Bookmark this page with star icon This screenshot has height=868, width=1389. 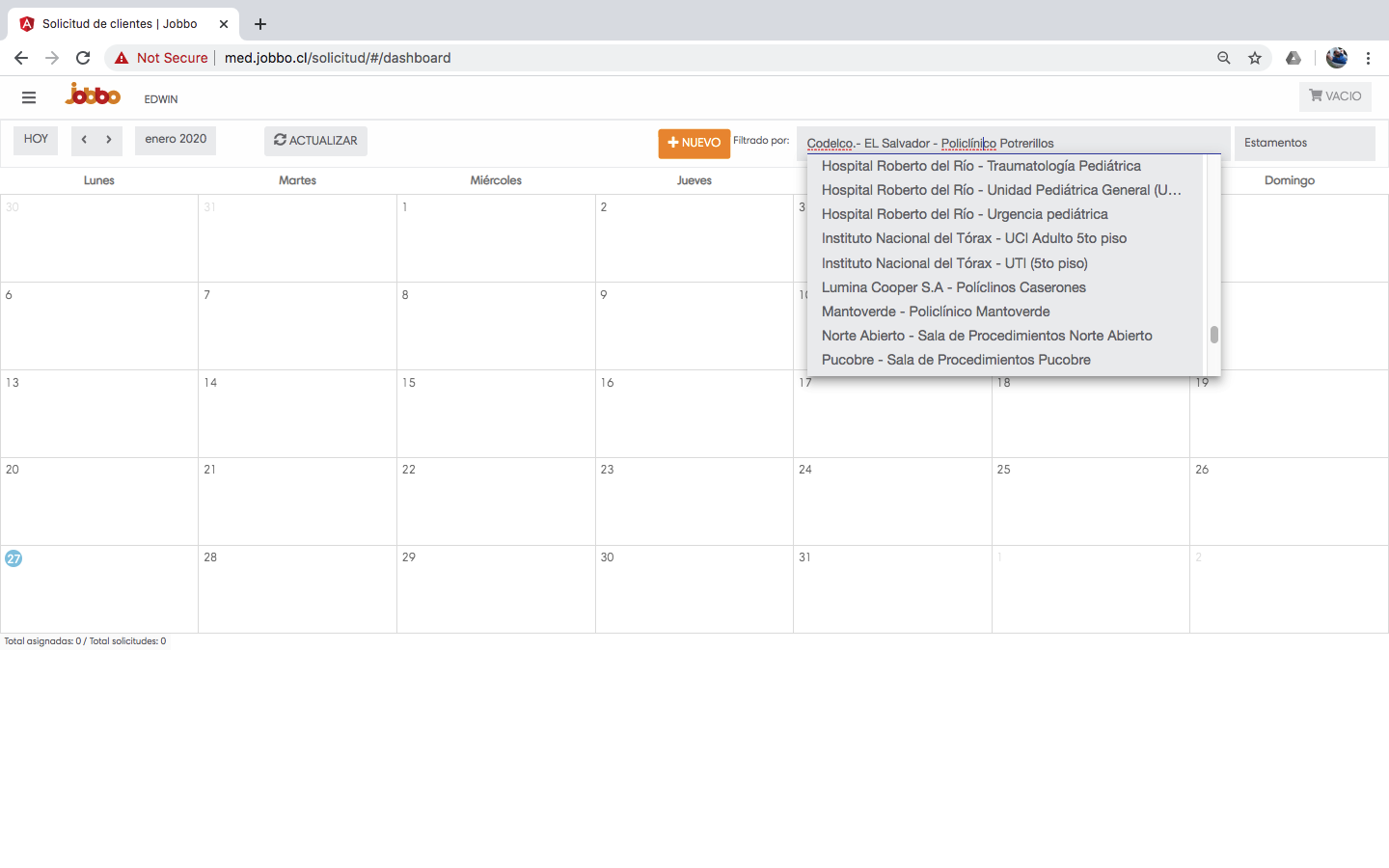(x=1255, y=58)
